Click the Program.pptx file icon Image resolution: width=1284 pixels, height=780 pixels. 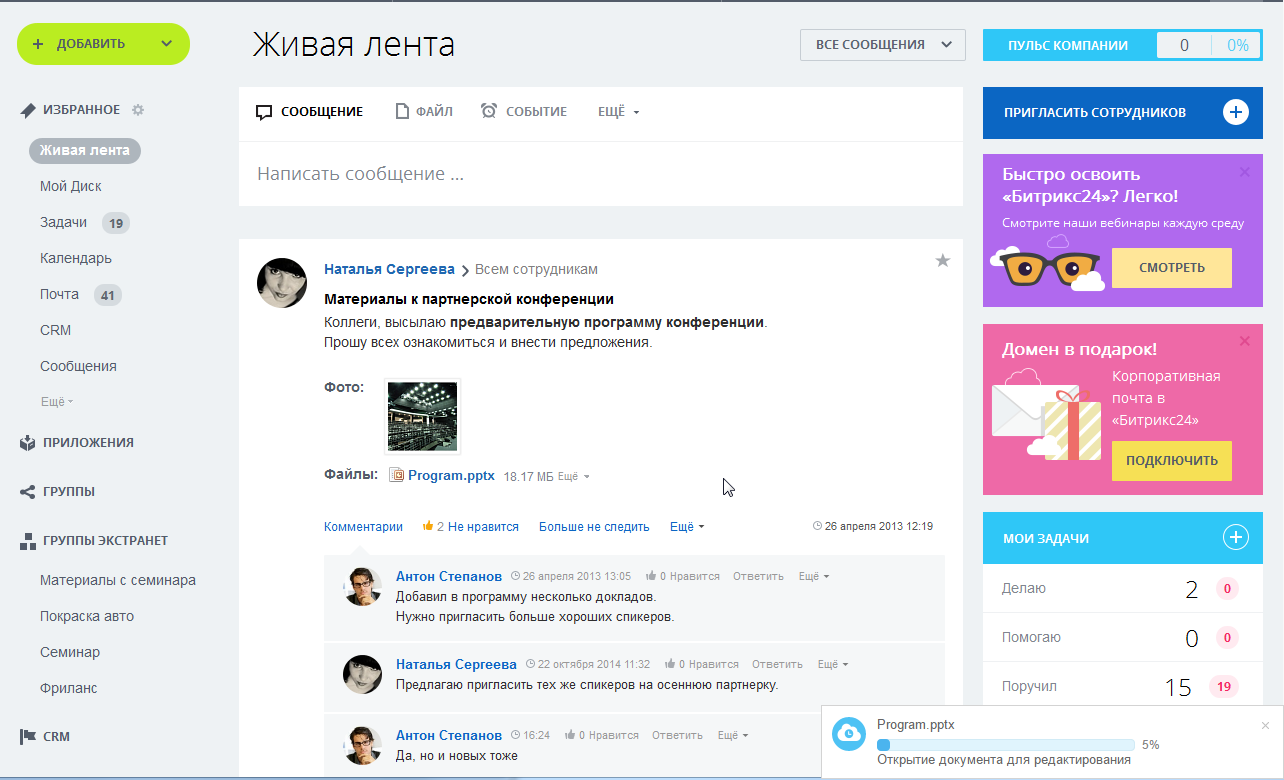click(x=397, y=476)
